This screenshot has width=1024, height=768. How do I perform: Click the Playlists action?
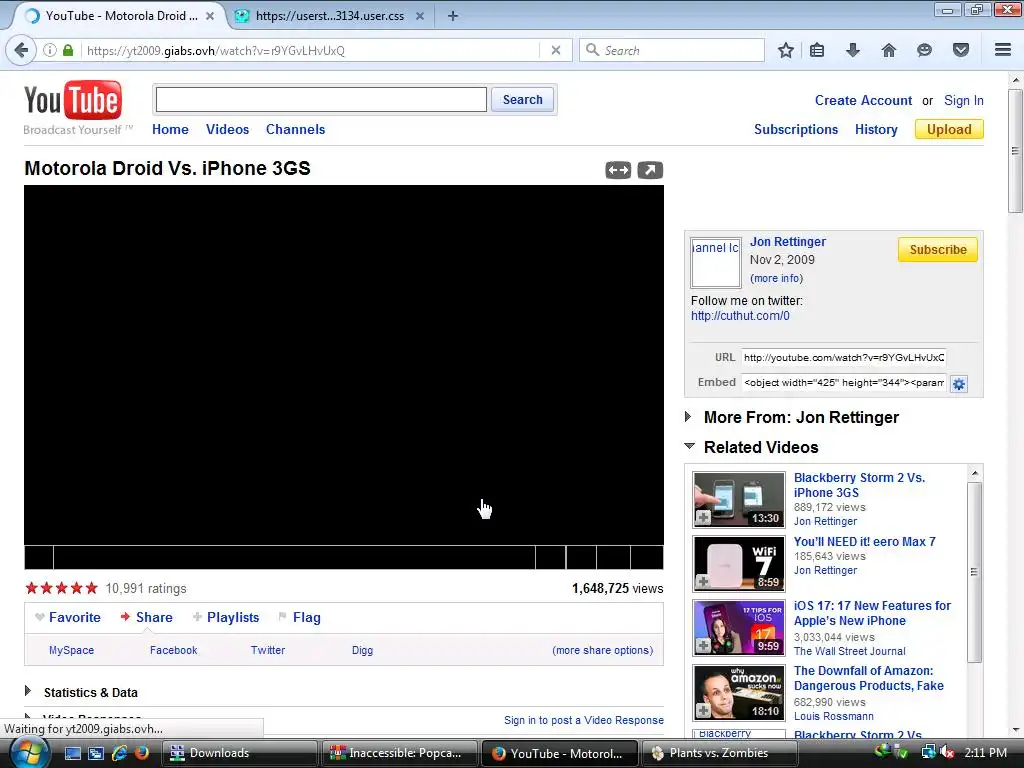pyautogui.click(x=232, y=618)
